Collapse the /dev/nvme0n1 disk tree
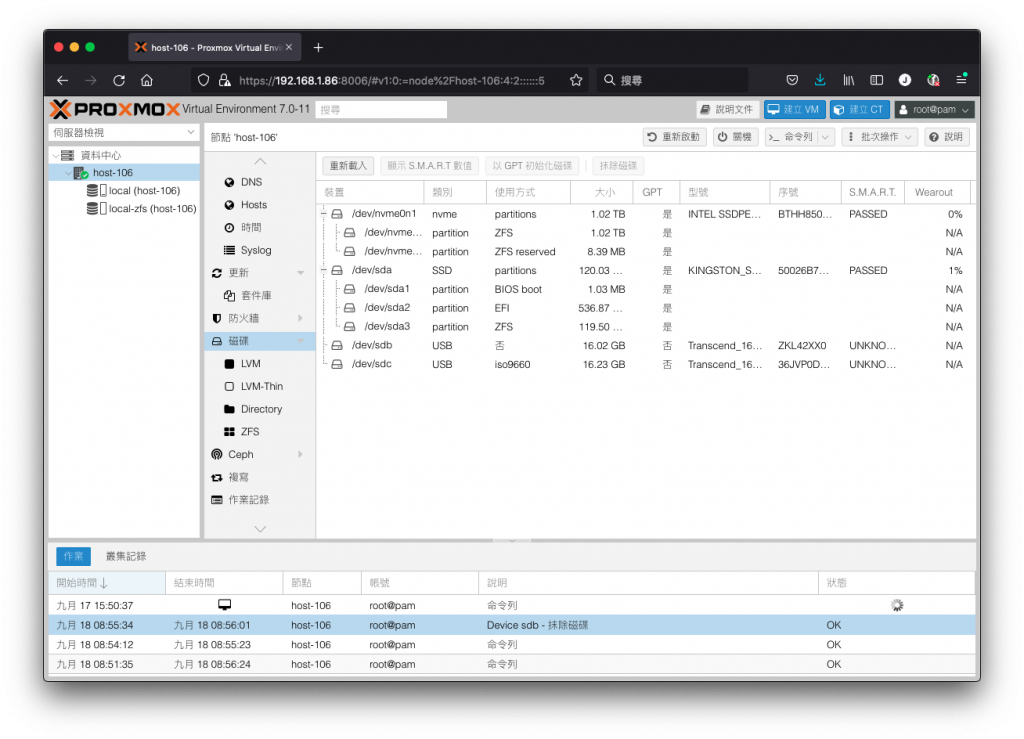Screen dimensions: 1024x739 (323, 213)
